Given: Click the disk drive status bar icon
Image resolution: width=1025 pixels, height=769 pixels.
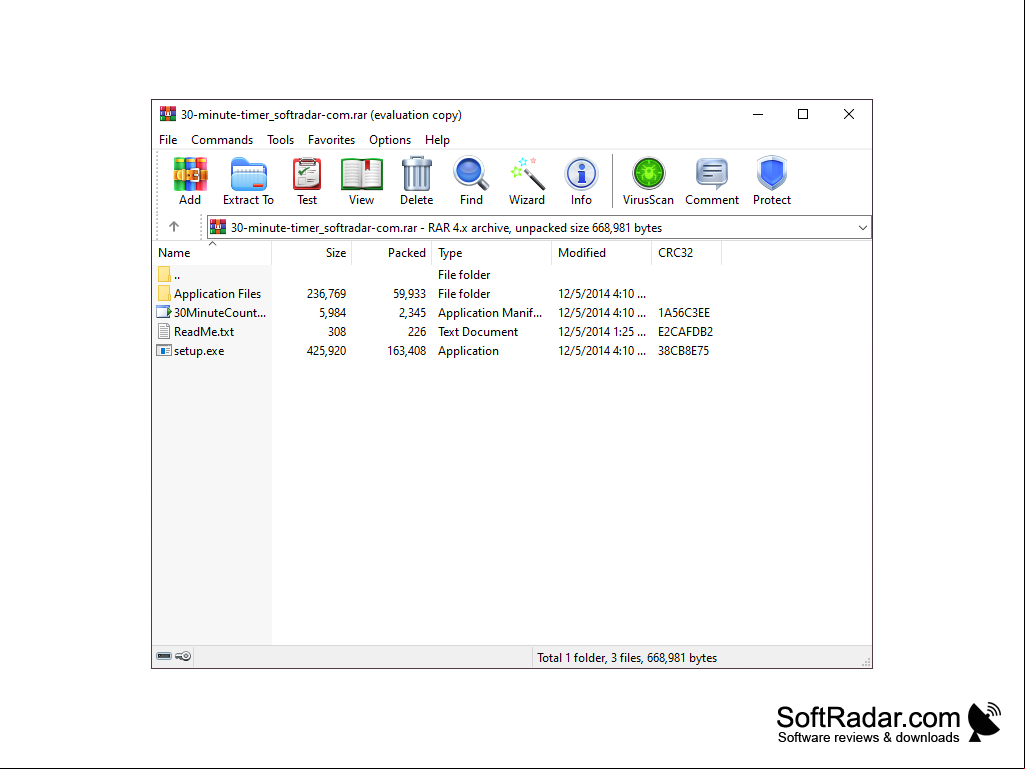Looking at the screenshot, I should click(164, 656).
